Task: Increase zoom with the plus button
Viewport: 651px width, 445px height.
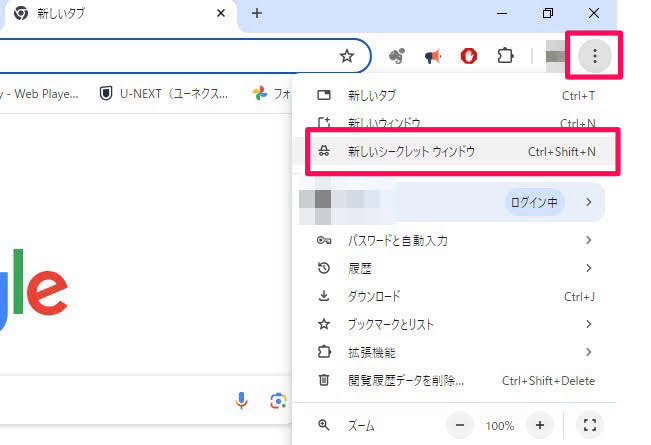Action: (540, 425)
